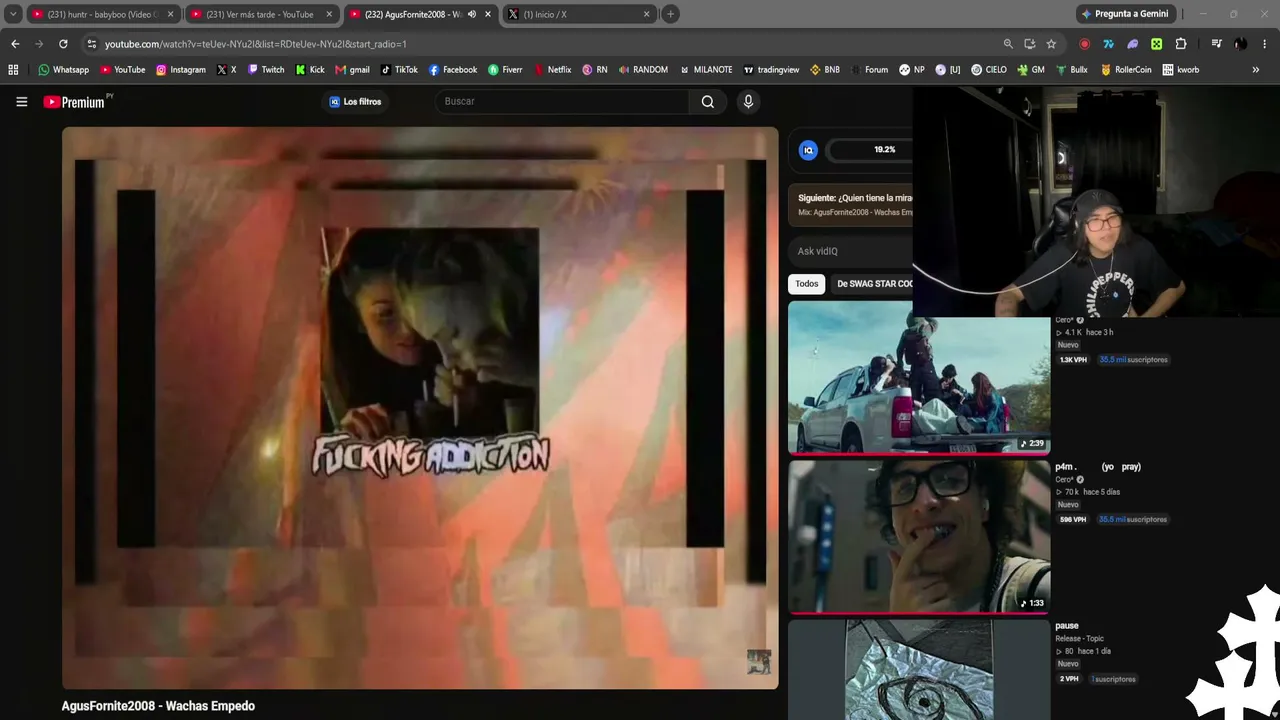1280x720 pixels.
Task: Open the Kick bookmark
Action: [310, 70]
